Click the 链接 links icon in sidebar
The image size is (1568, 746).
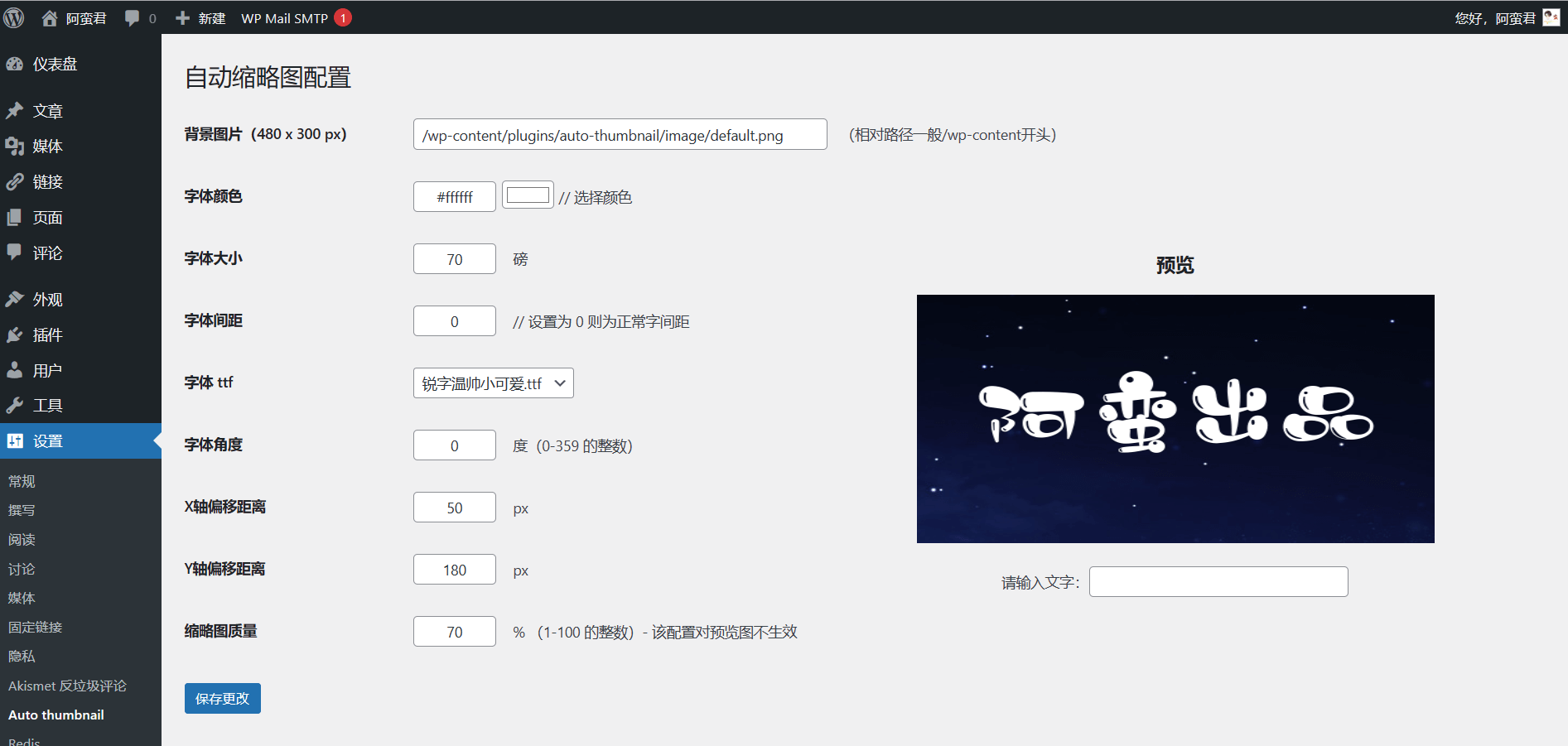click(16, 181)
